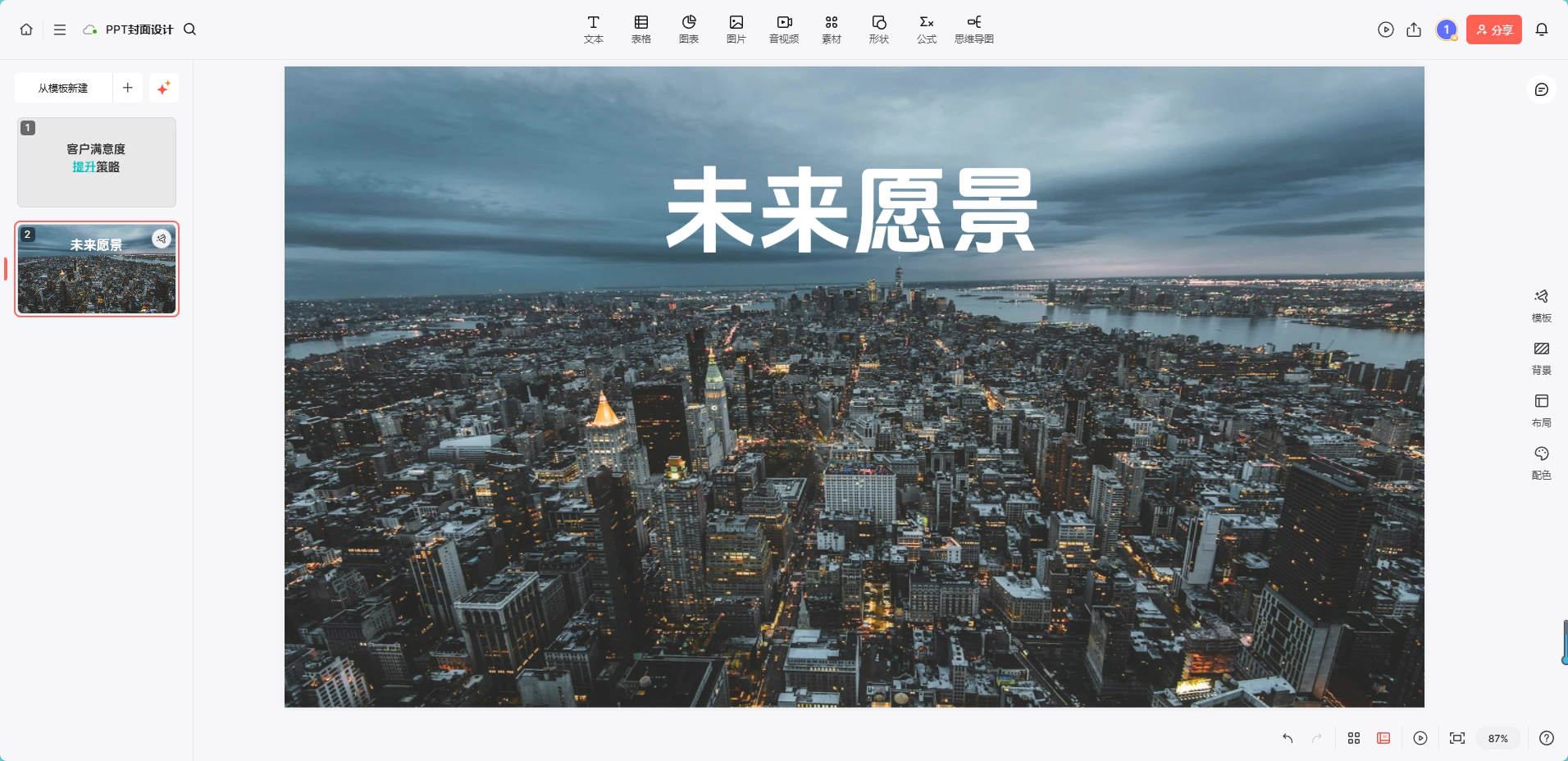The height and width of the screenshot is (761, 1568).
Task: Play from bottom bar play icon
Action: pyautogui.click(x=1420, y=738)
